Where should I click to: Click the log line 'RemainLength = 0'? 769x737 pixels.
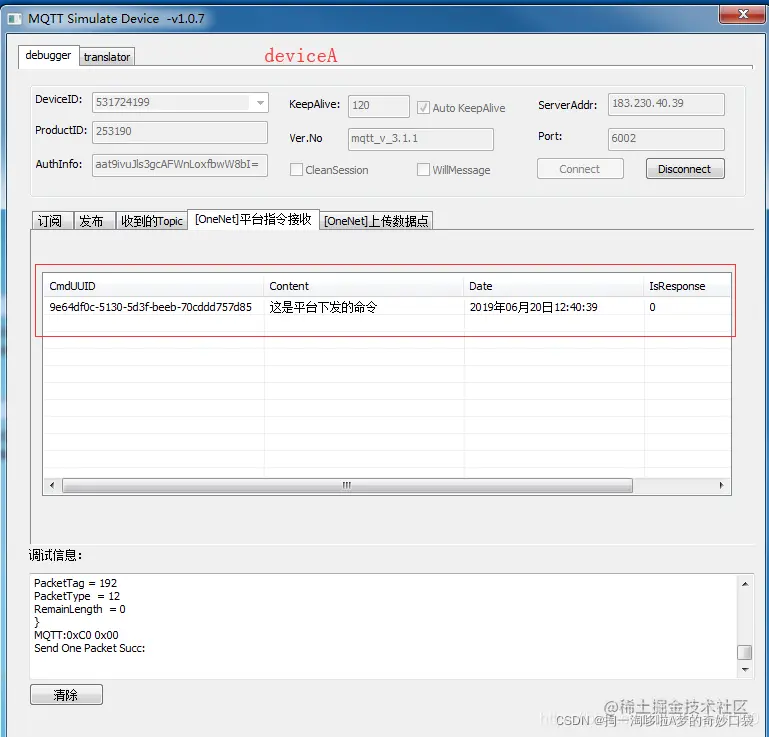pos(80,610)
